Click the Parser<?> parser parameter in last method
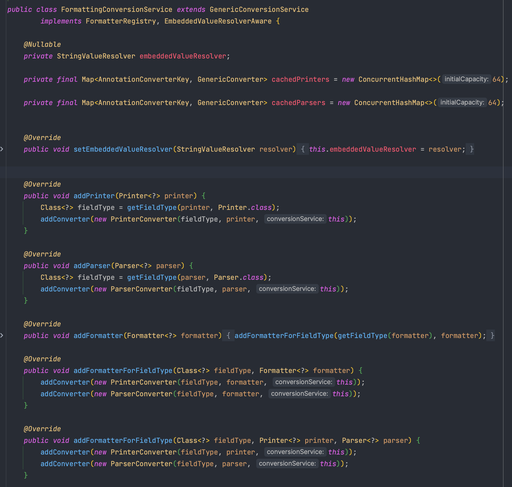The image size is (512, 487). tap(375, 440)
